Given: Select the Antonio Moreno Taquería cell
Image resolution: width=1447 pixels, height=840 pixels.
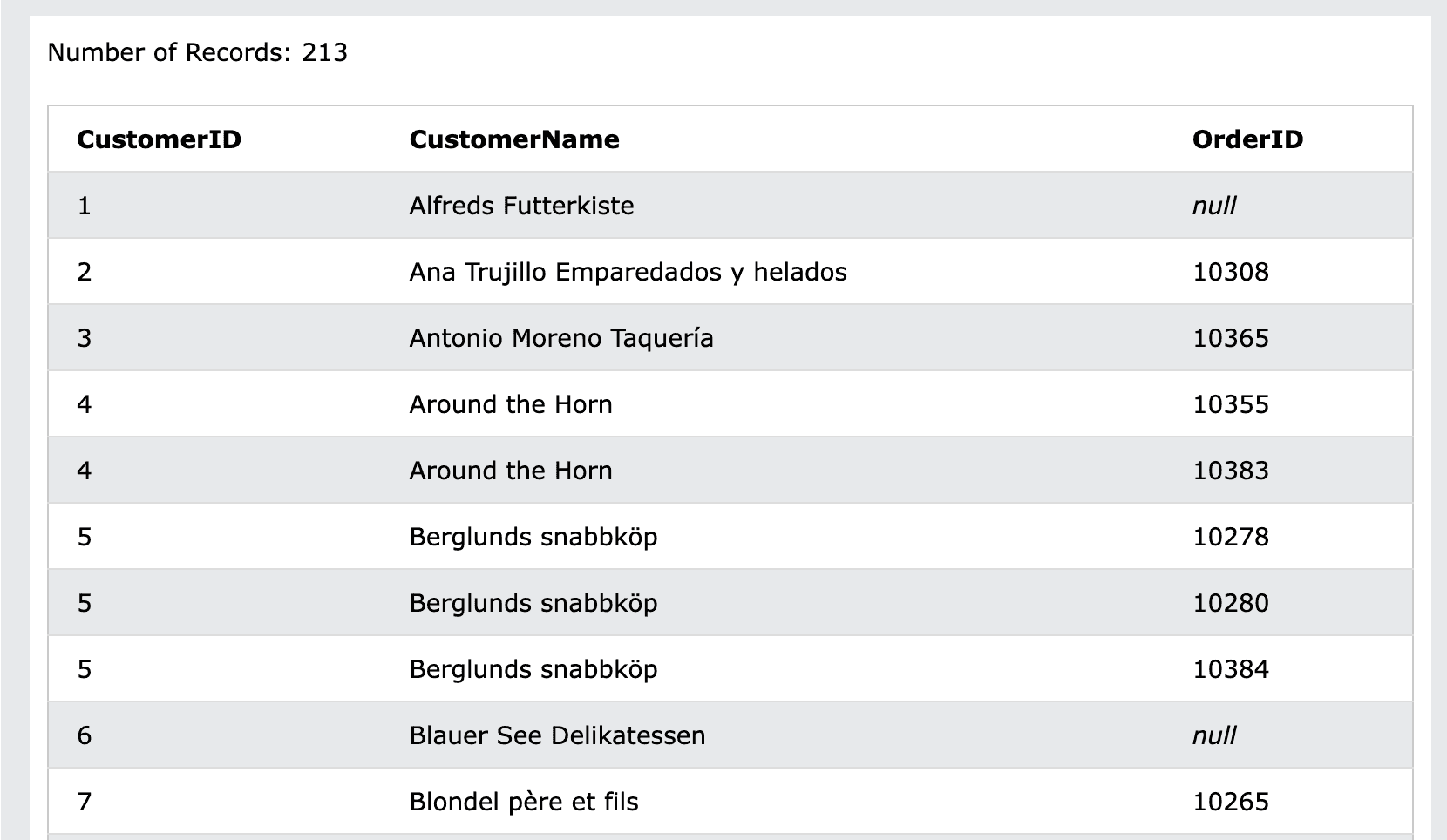Looking at the screenshot, I should (561, 338).
